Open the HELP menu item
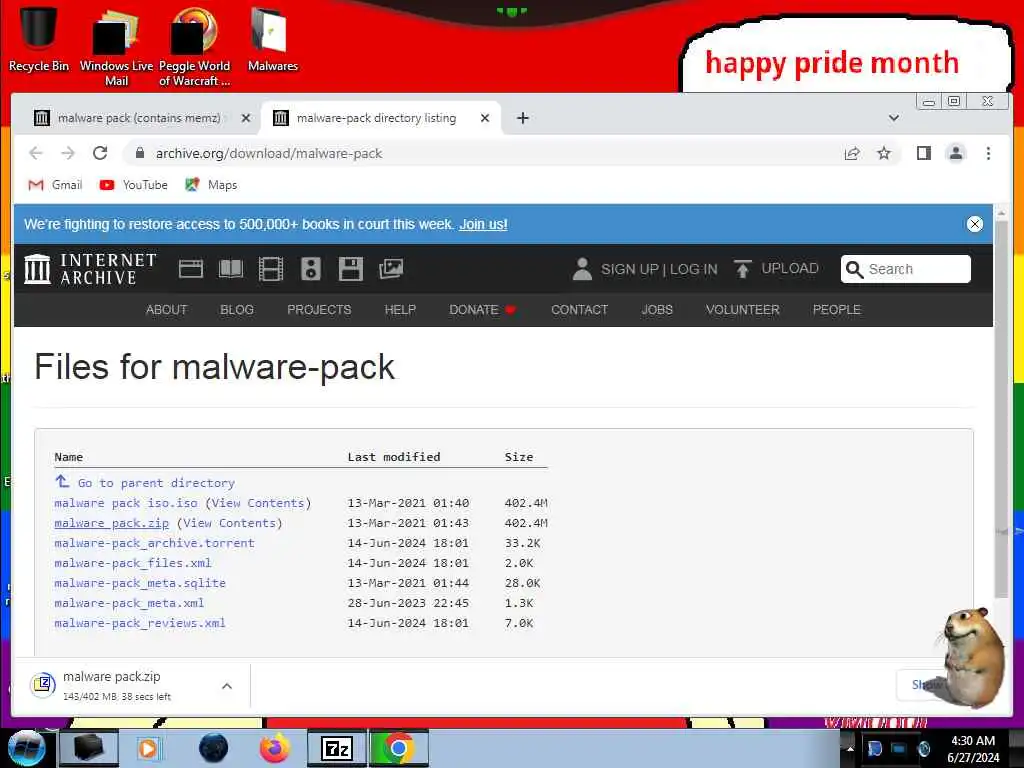 (x=400, y=310)
